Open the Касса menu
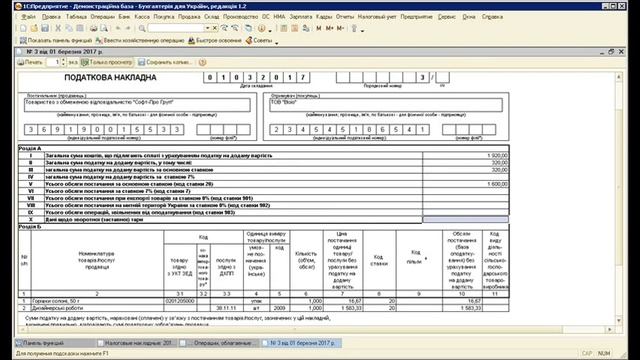Image resolution: width=640 pixels, height=360 pixels. (142, 17)
